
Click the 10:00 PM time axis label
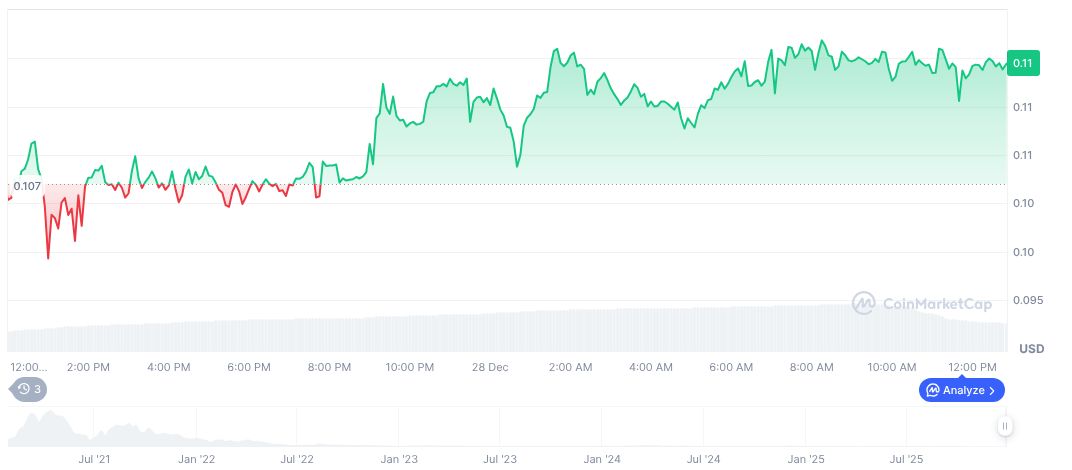[x=410, y=367]
